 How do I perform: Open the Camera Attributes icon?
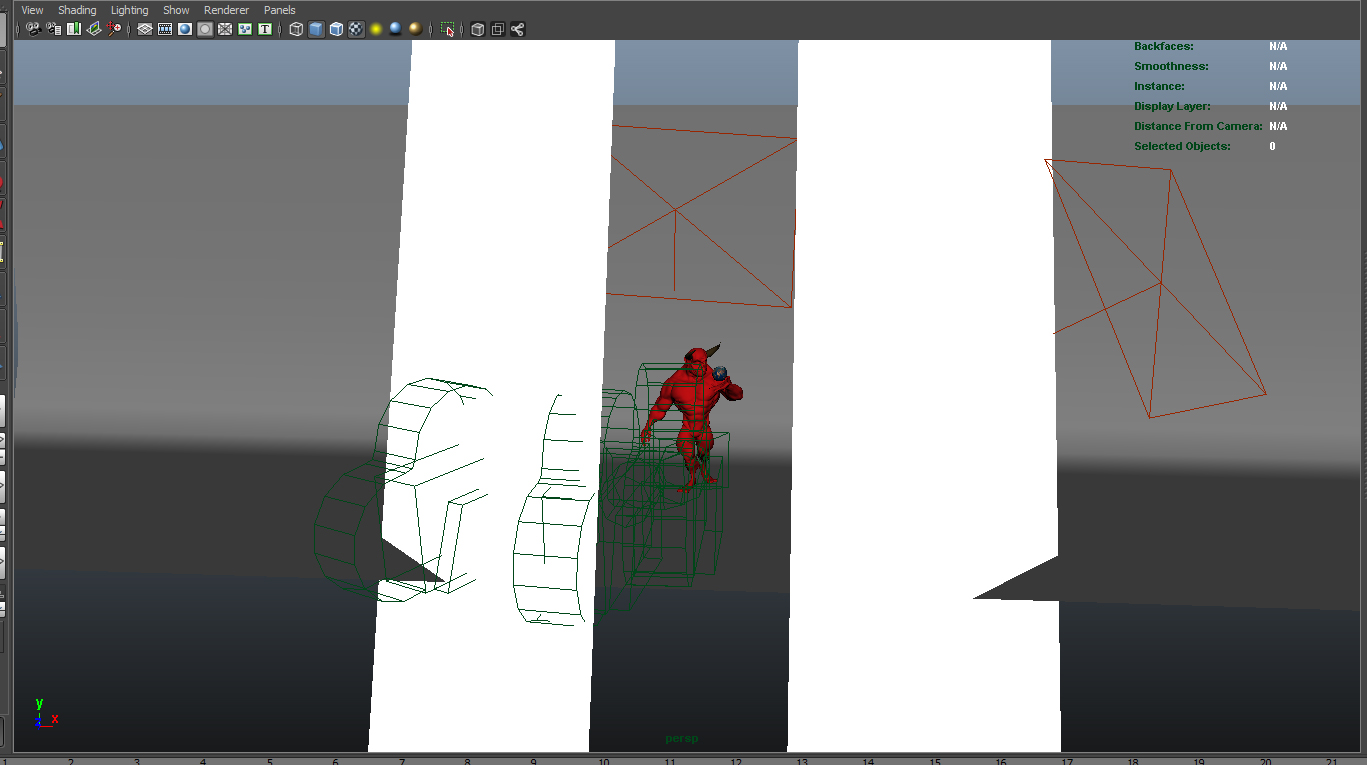(53, 29)
